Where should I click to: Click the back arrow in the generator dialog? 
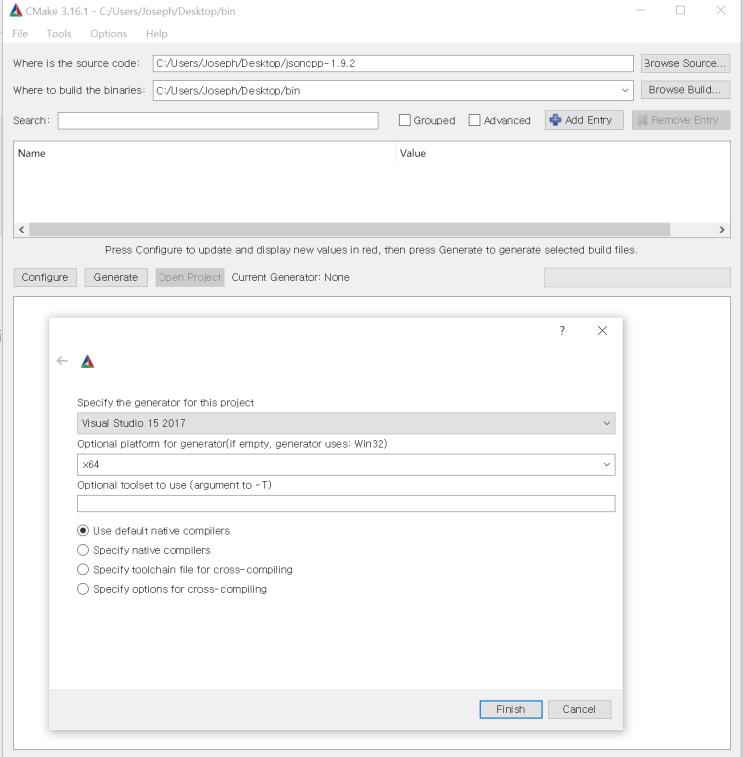62,361
